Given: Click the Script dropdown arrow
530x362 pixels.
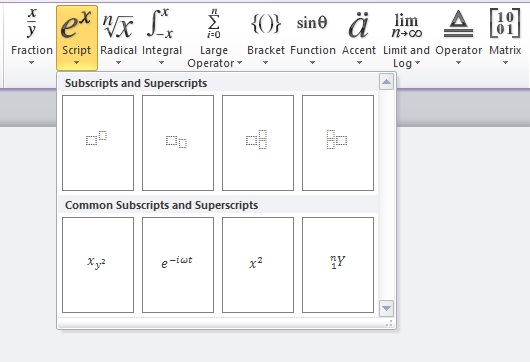Looking at the screenshot, I should tap(76, 63).
